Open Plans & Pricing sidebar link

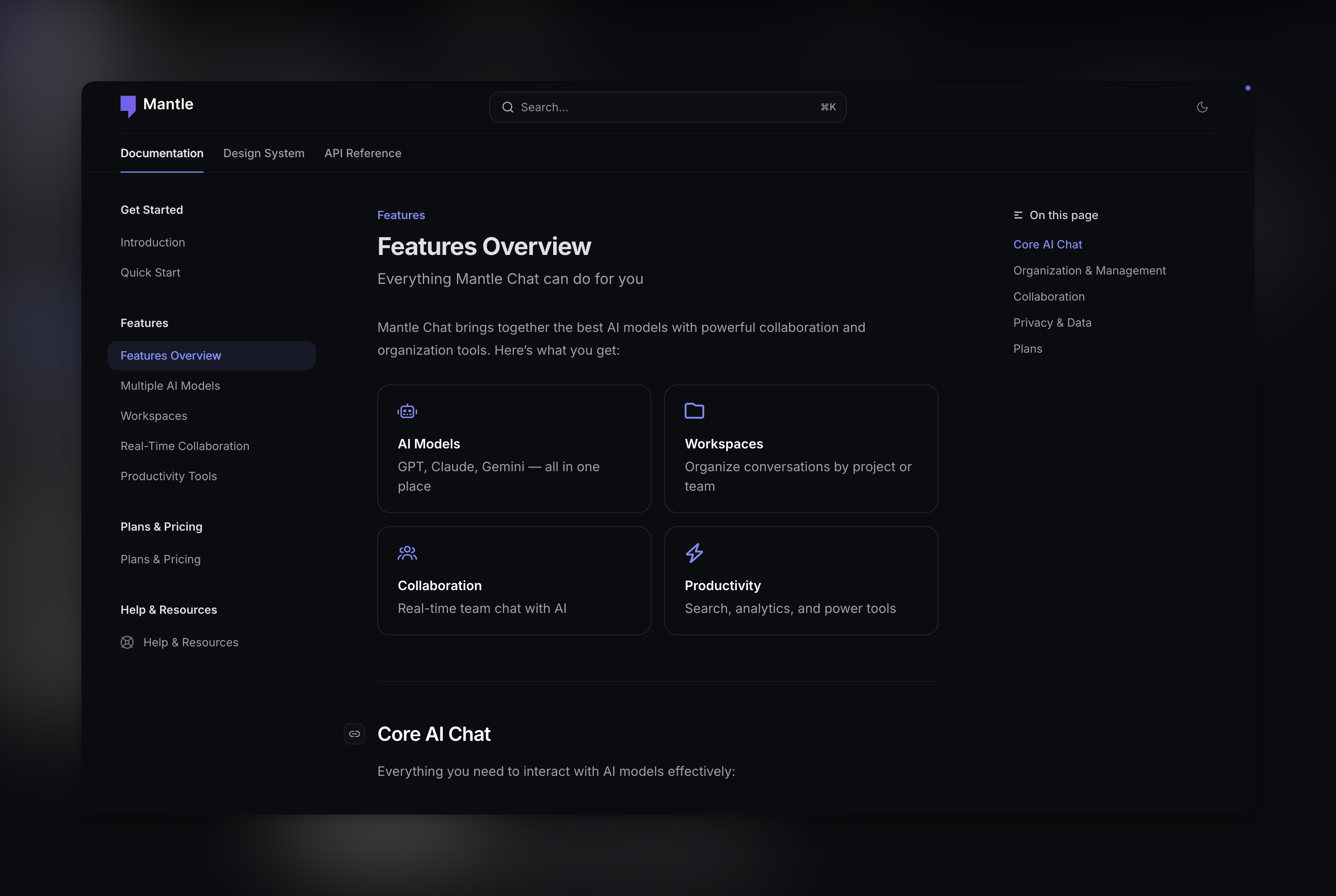pos(160,559)
